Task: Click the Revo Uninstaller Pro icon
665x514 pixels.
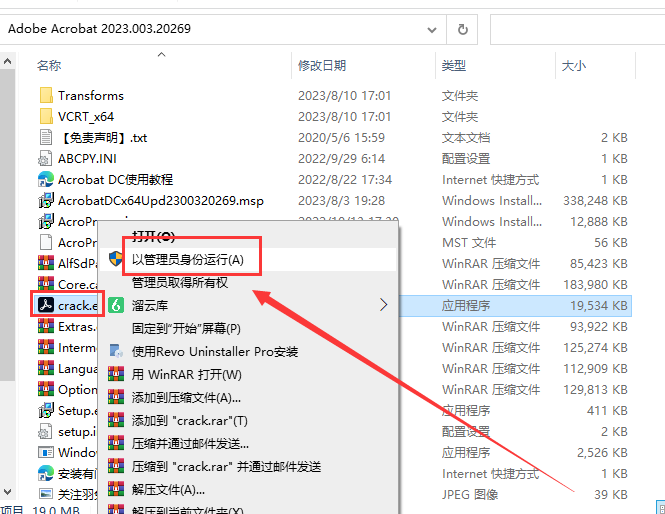Action: (116, 351)
